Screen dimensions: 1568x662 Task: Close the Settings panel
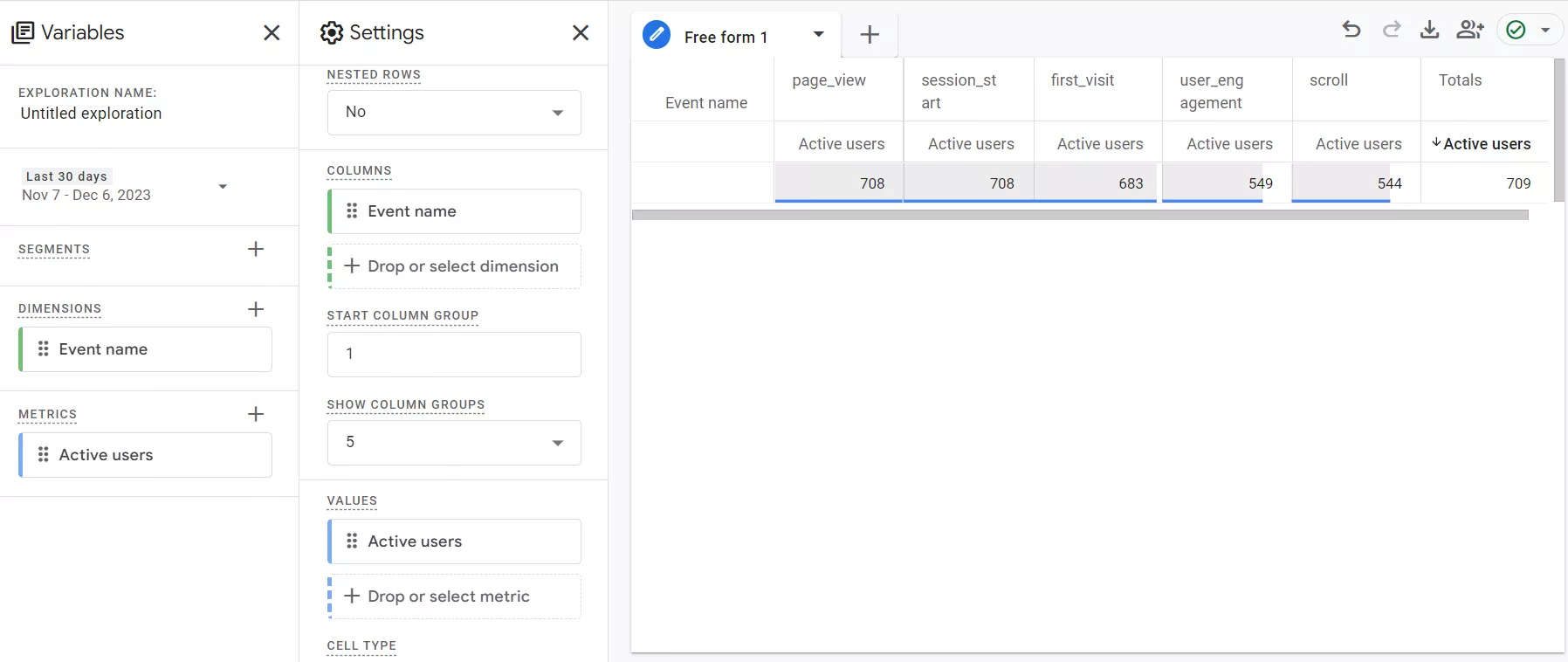click(581, 33)
